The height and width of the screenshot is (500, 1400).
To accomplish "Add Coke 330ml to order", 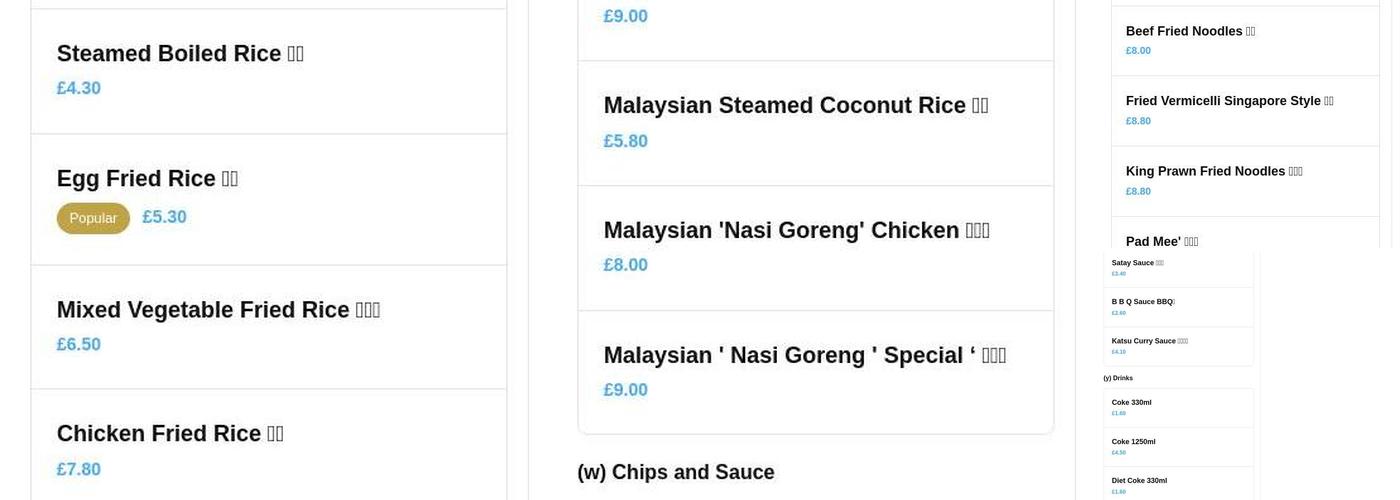I will 1131,403.
